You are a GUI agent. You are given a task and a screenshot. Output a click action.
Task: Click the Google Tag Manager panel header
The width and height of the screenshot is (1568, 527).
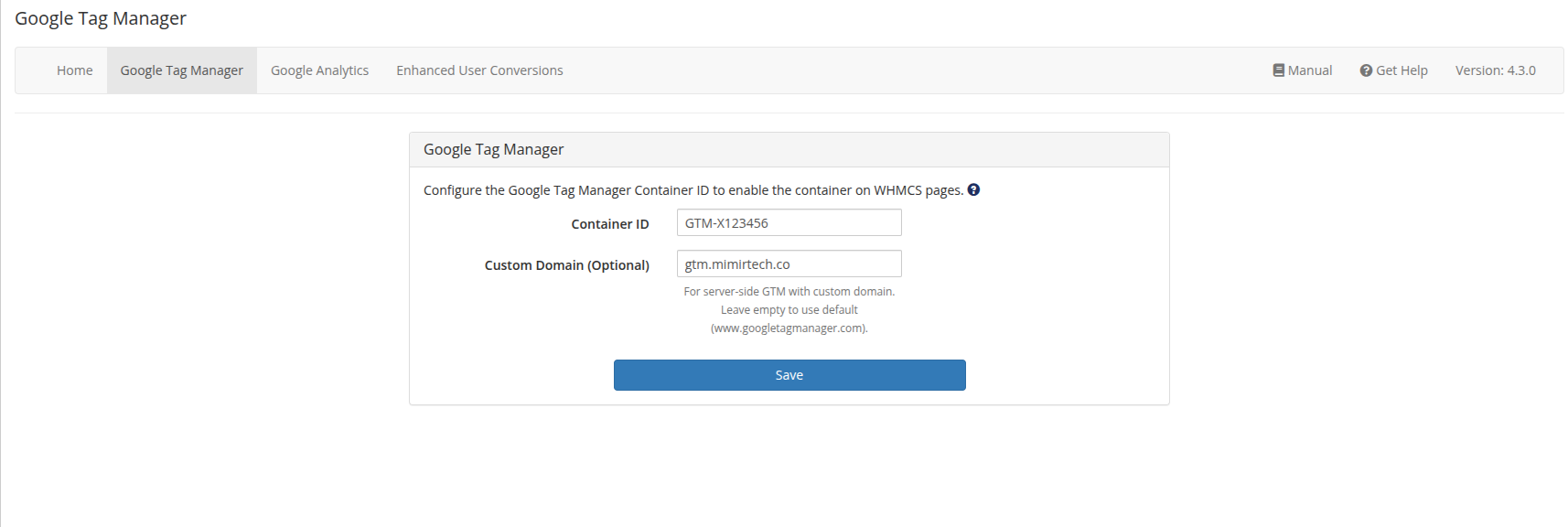493,148
